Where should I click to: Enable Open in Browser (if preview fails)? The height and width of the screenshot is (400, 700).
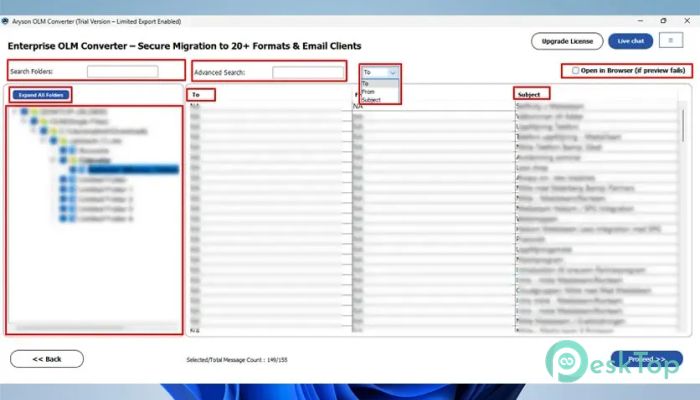pyautogui.click(x=575, y=71)
